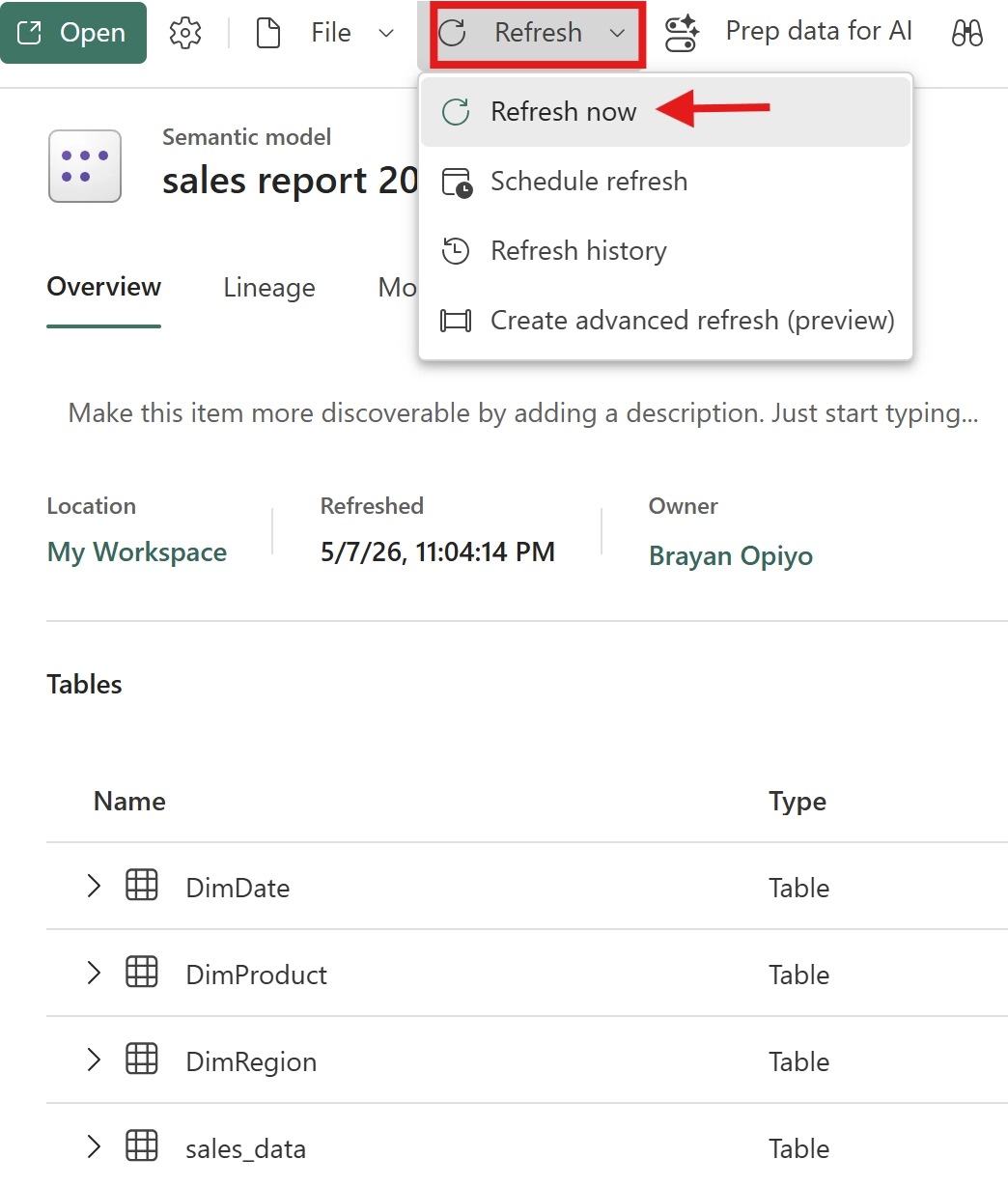Click the DimRegion table grid icon
The width and height of the screenshot is (1008, 1187).
tap(142, 1059)
